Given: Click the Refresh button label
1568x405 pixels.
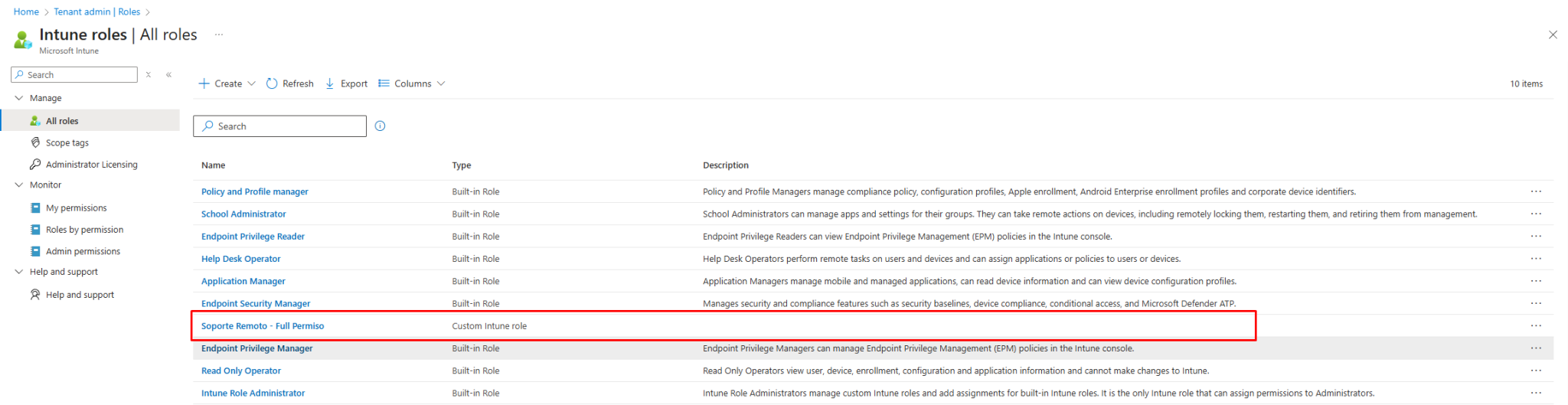Looking at the screenshot, I should 298,83.
